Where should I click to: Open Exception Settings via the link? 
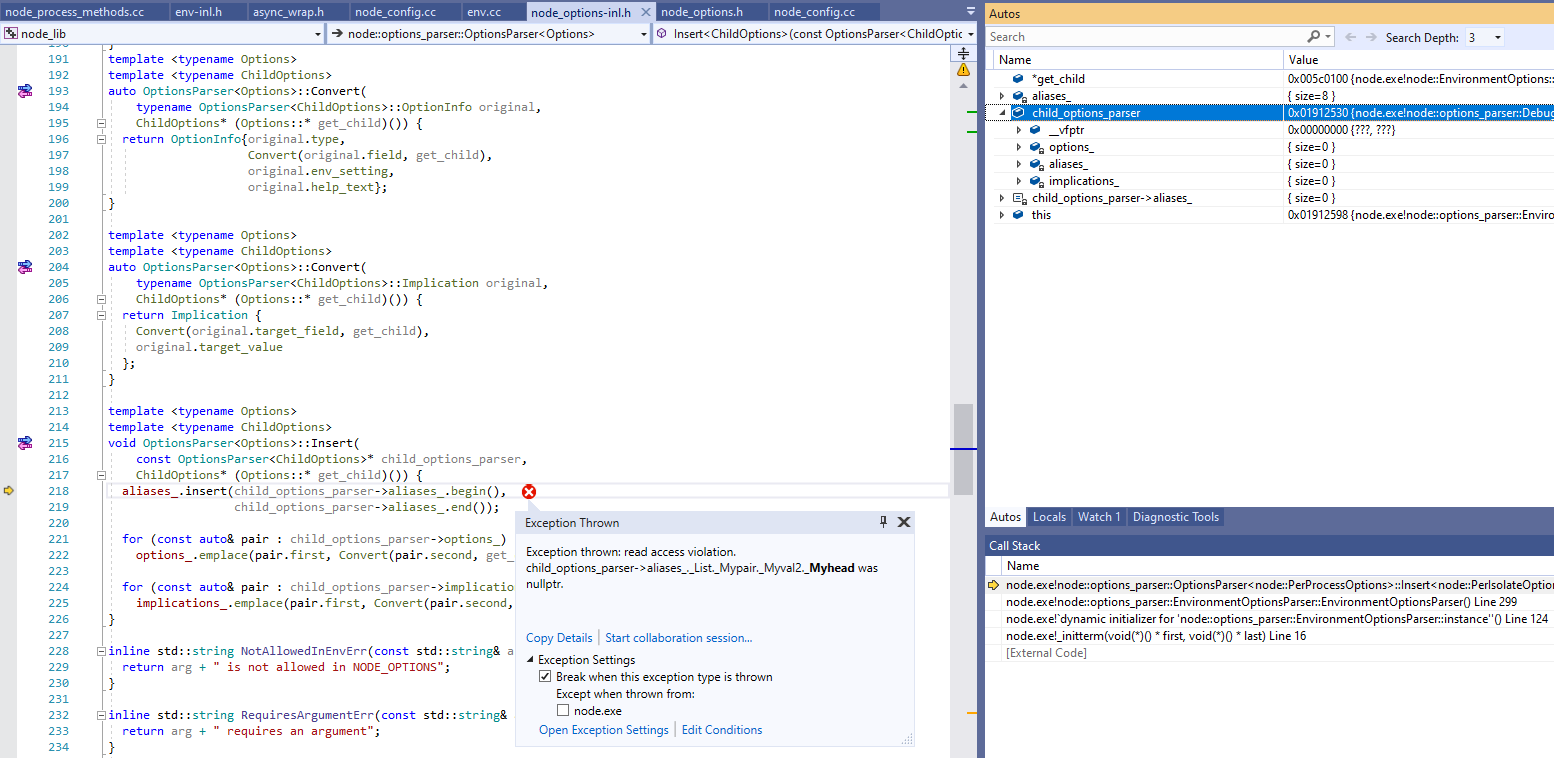(603, 730)
